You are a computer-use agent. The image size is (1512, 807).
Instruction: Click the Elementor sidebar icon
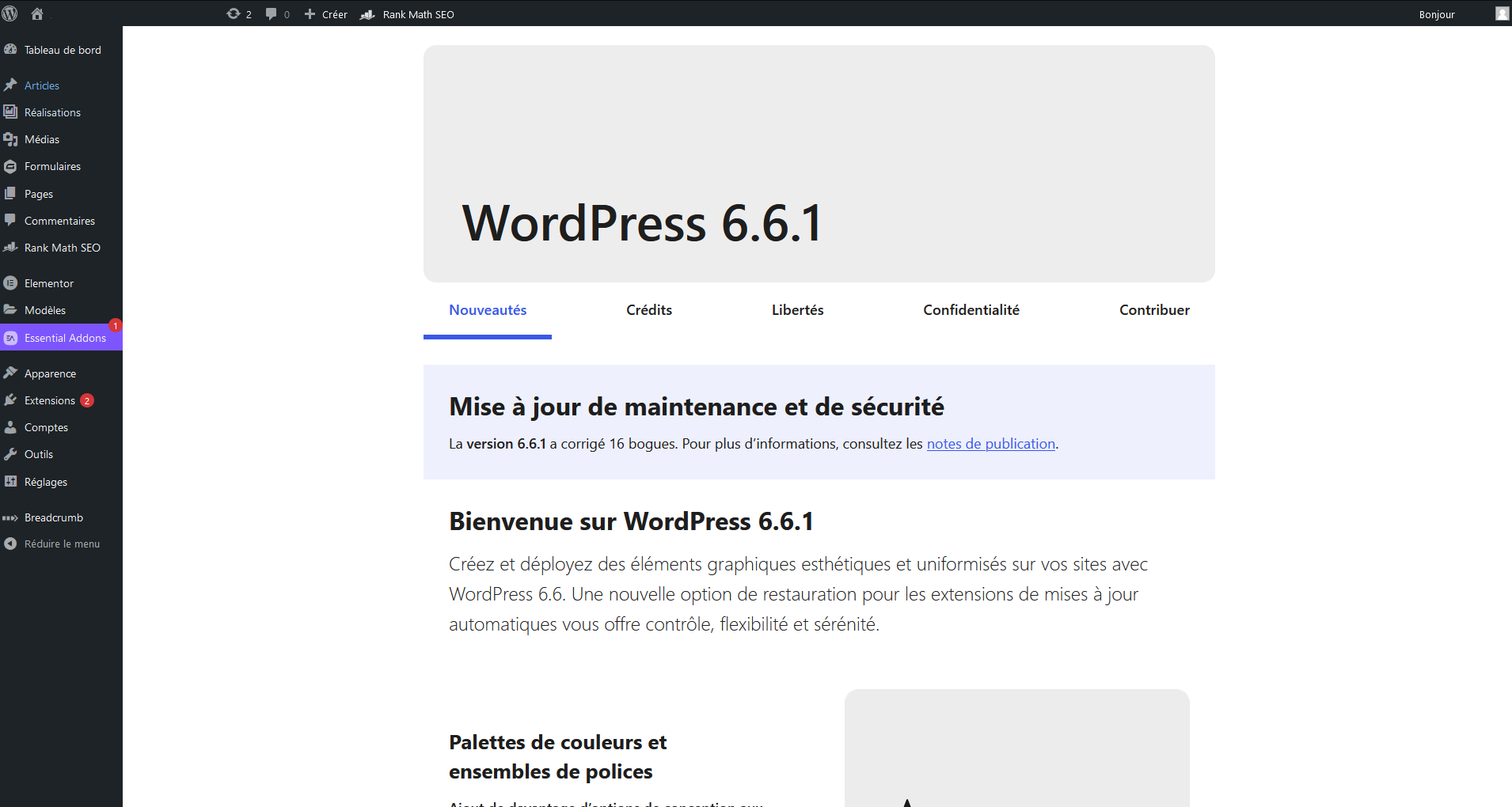pos(10,282)
